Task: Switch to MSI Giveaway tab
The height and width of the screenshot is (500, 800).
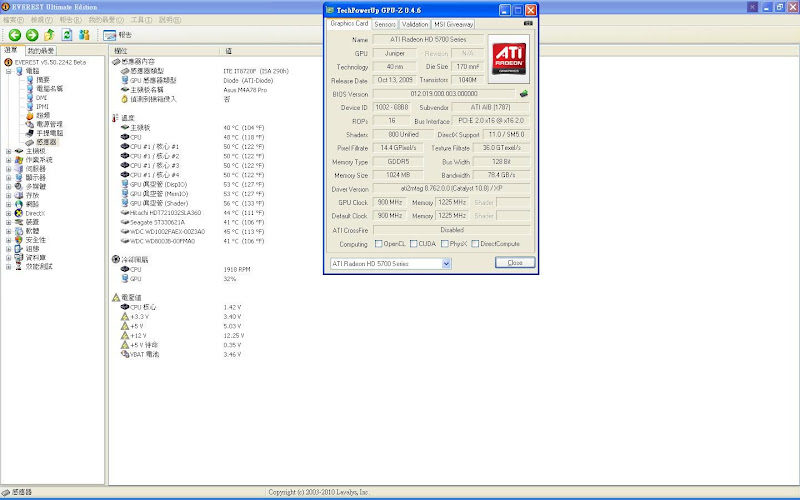Action: 453,24
